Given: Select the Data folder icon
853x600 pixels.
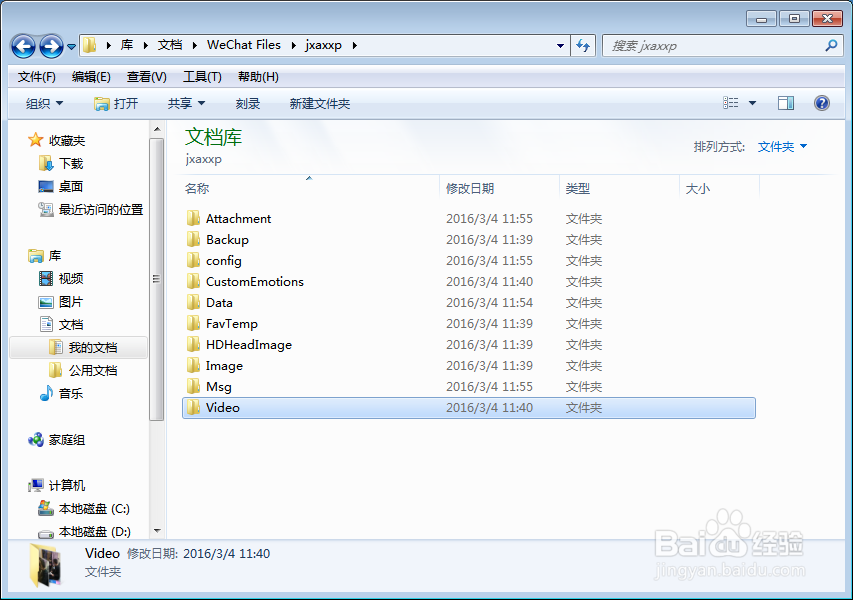Looking at the screenshot, I should pos(193,302).
